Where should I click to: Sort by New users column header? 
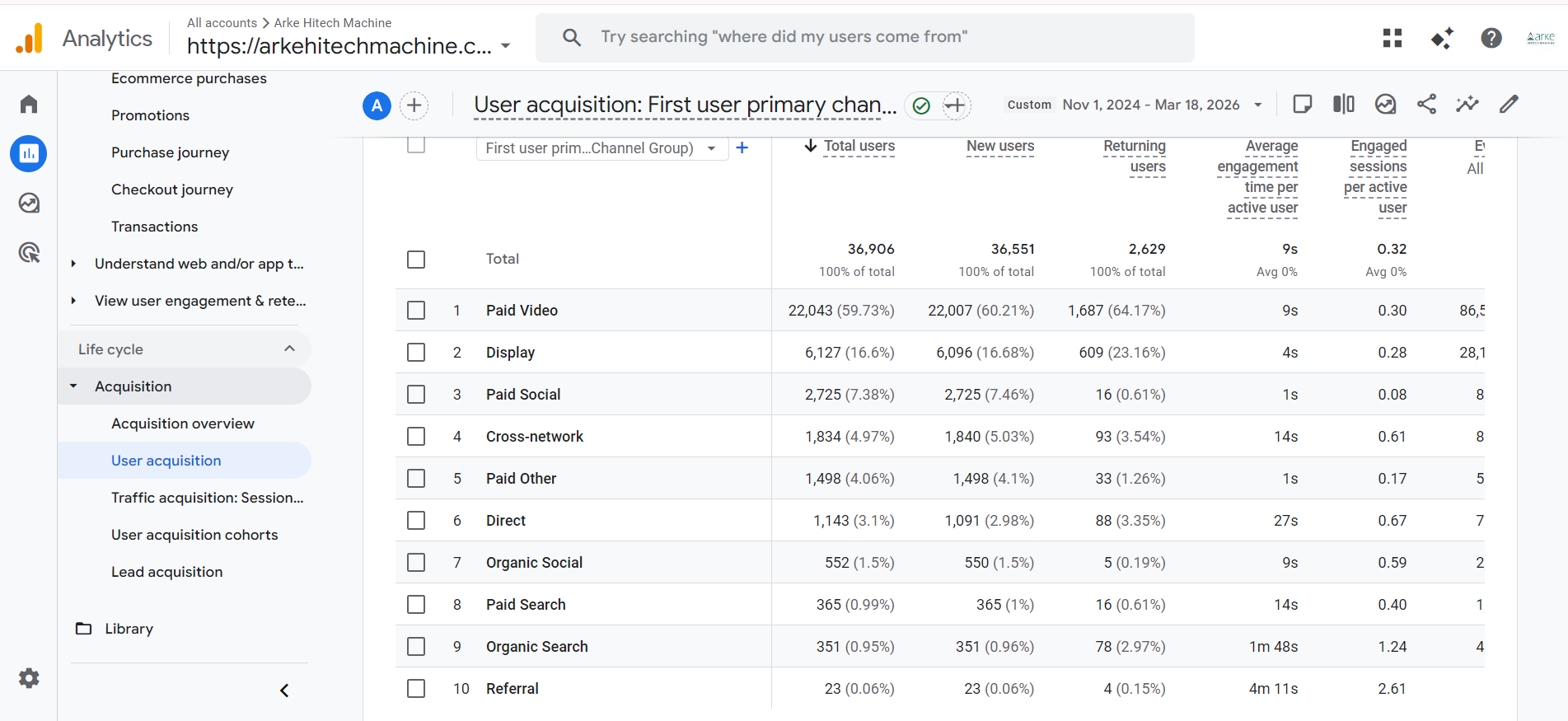click(x=1000, y=147)
